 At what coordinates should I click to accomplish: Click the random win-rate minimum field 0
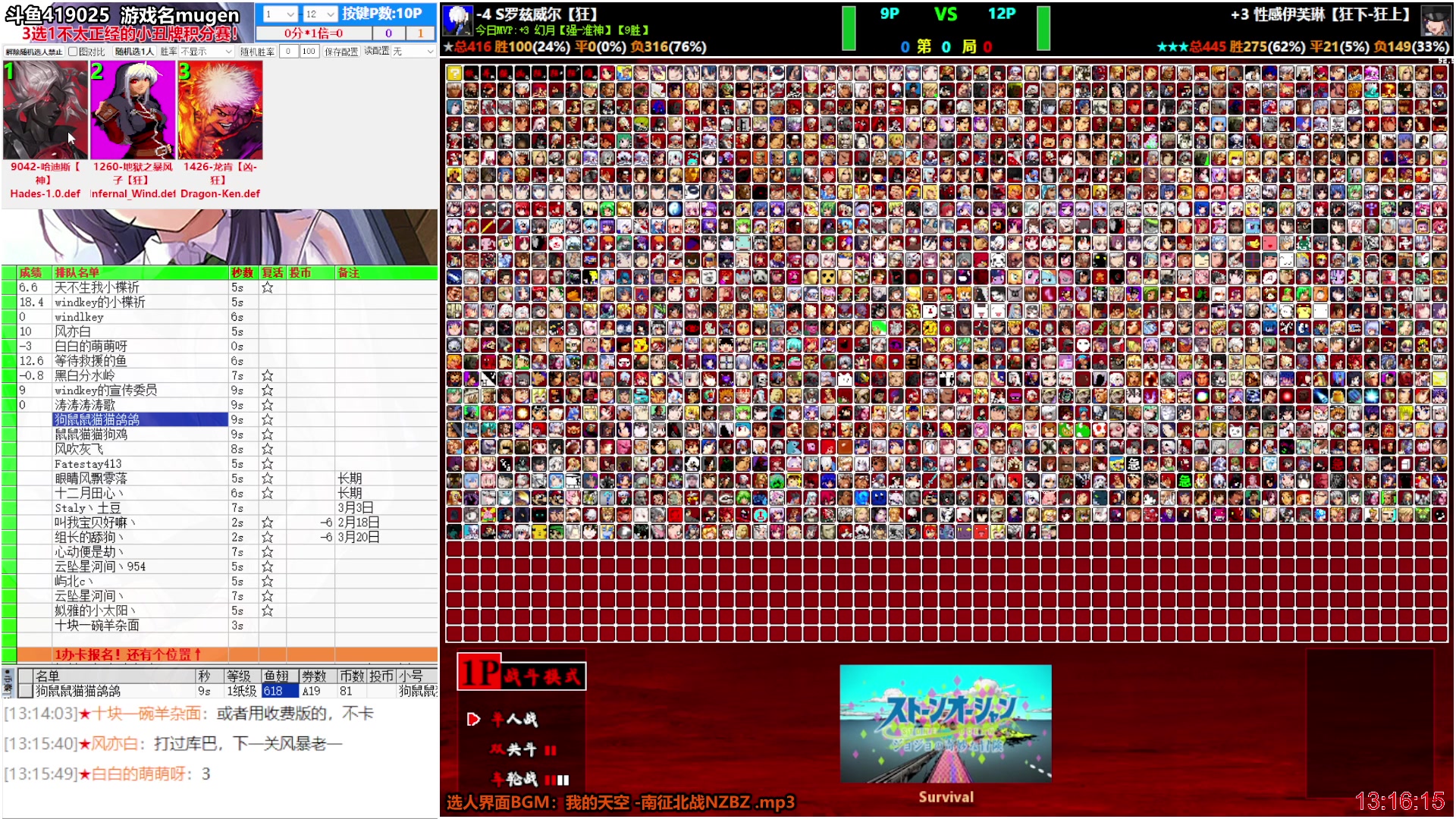(x=288, y=52)
